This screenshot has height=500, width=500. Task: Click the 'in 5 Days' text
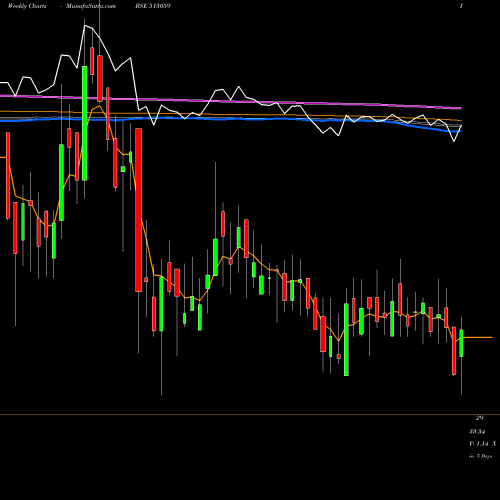click(480, 456)
